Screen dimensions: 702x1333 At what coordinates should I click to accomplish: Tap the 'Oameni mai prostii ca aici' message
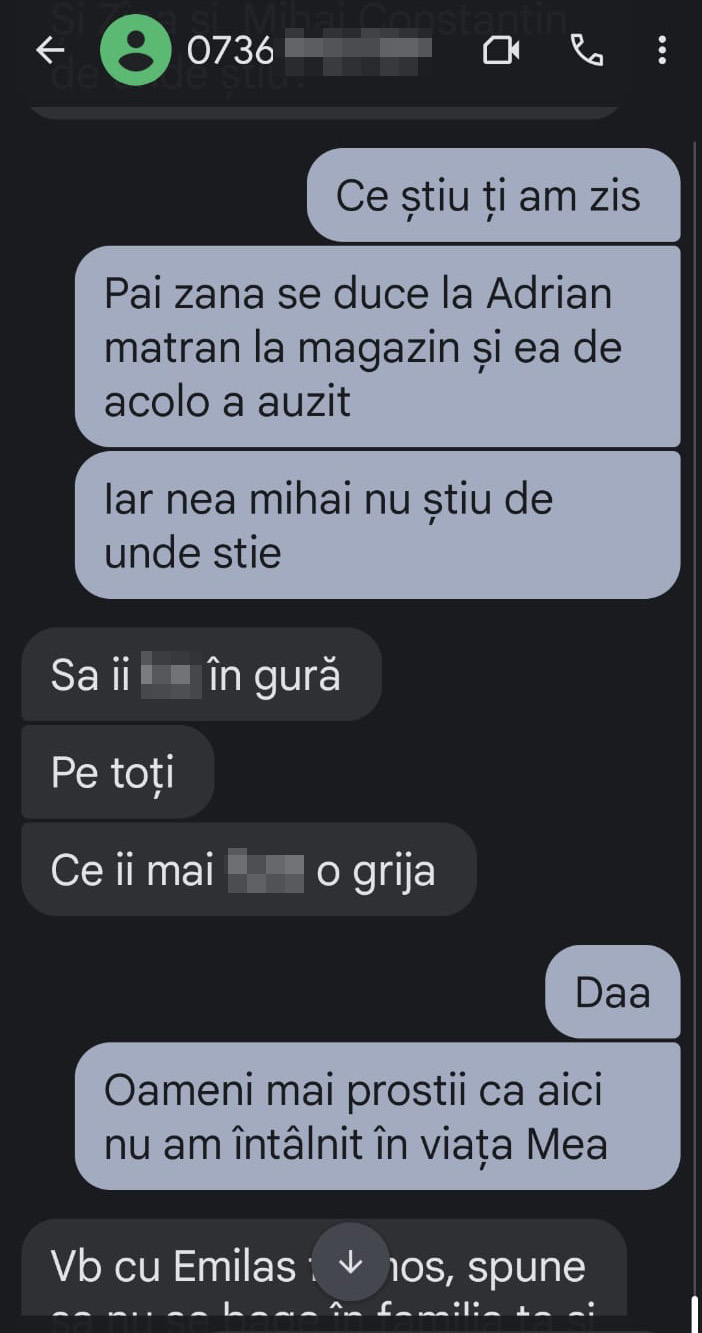(378, 1116)
